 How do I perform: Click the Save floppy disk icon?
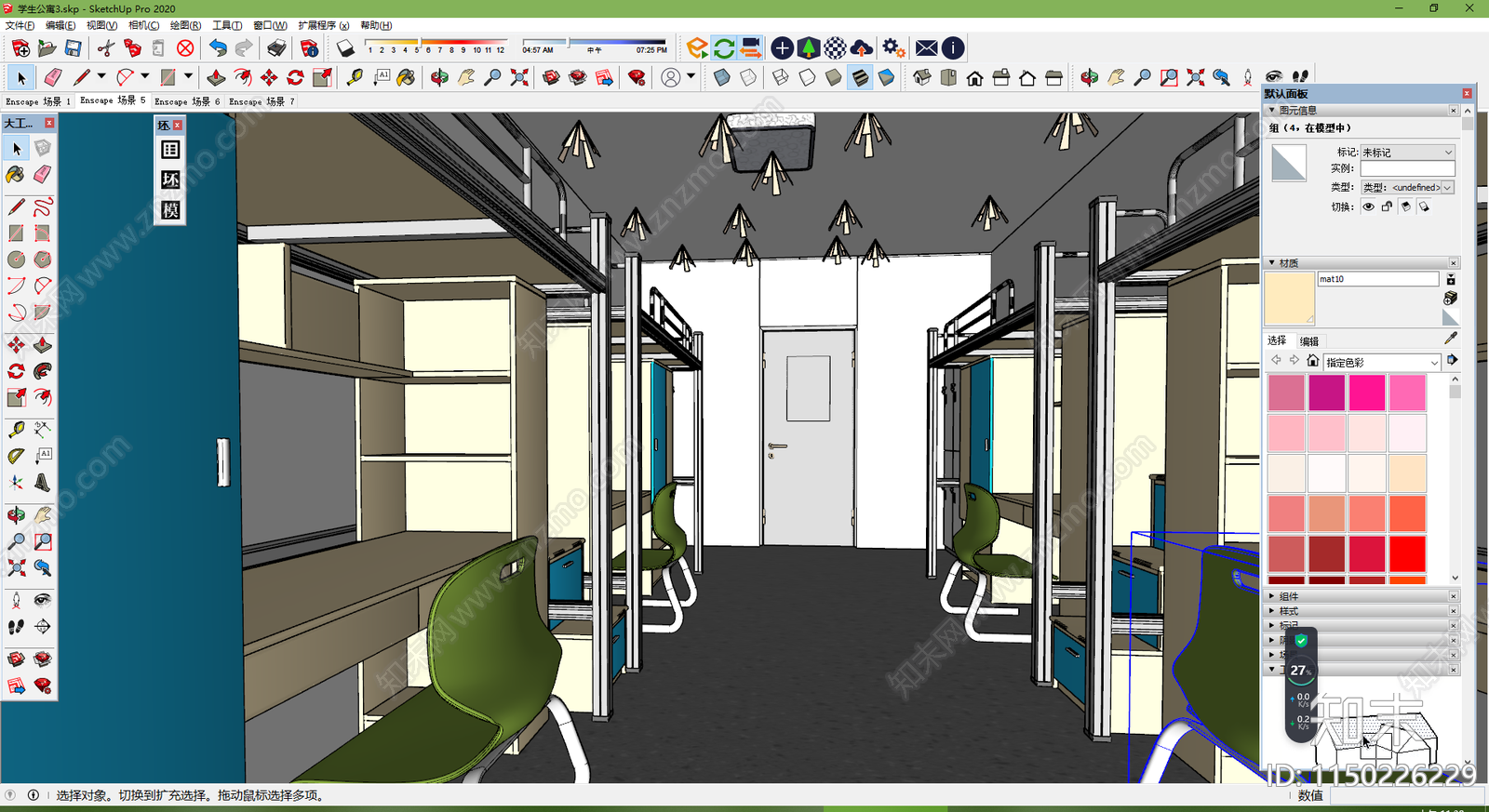(x=73, y=47)
